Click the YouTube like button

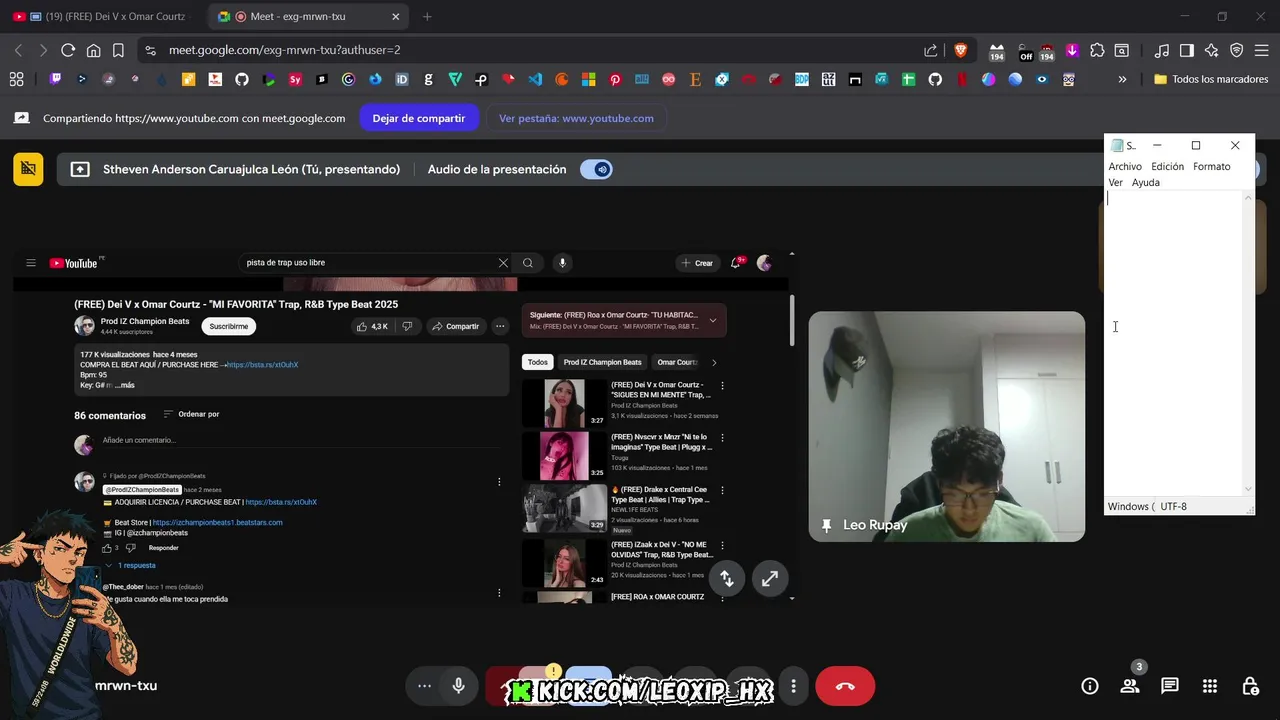tap(372, 326)
